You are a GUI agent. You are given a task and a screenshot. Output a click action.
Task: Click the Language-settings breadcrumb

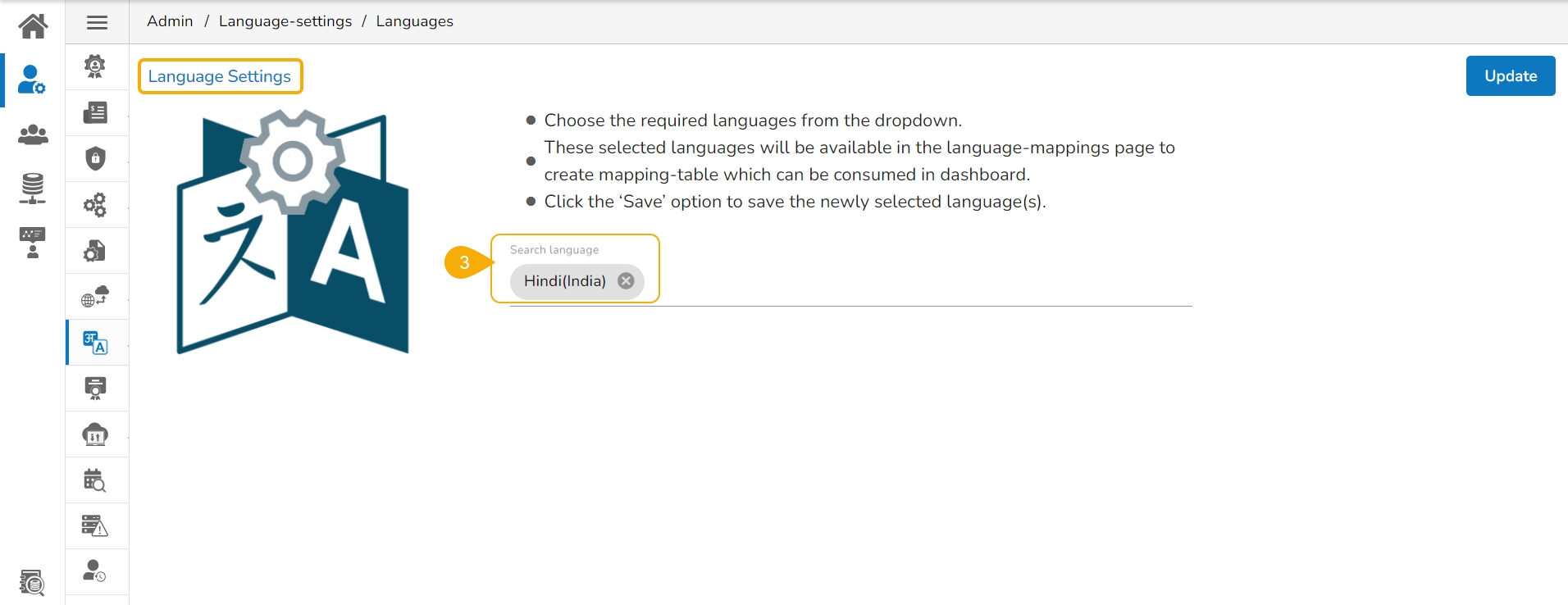[x=285, y=21]
